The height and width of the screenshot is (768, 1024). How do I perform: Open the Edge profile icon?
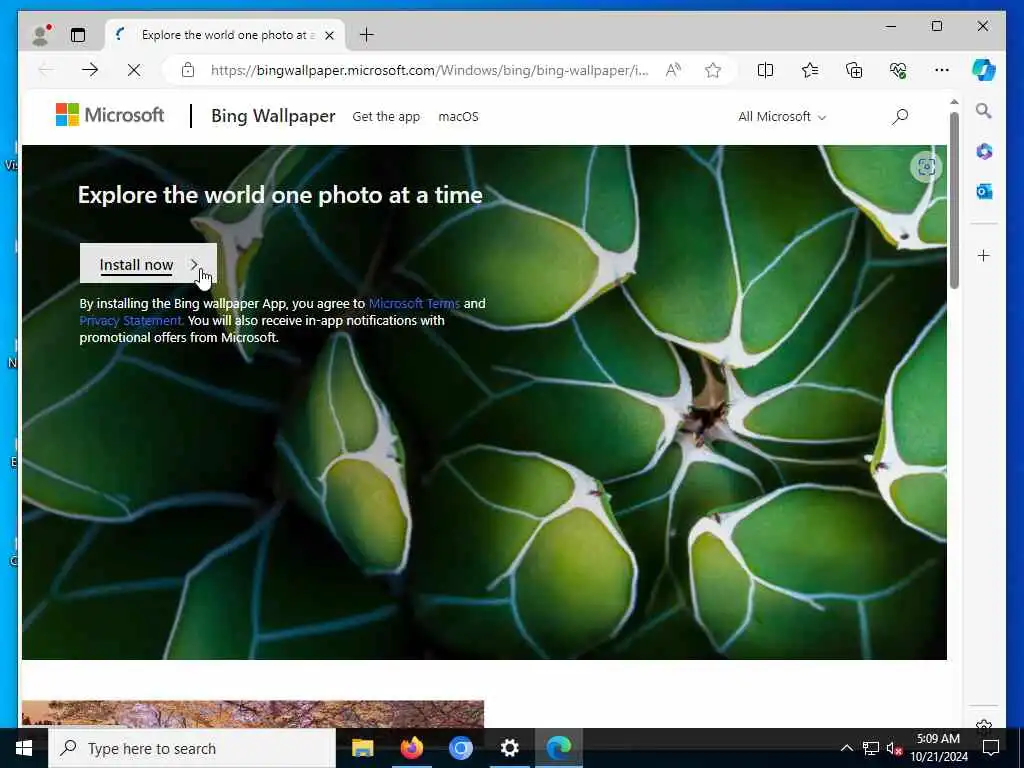coord(42,35)
